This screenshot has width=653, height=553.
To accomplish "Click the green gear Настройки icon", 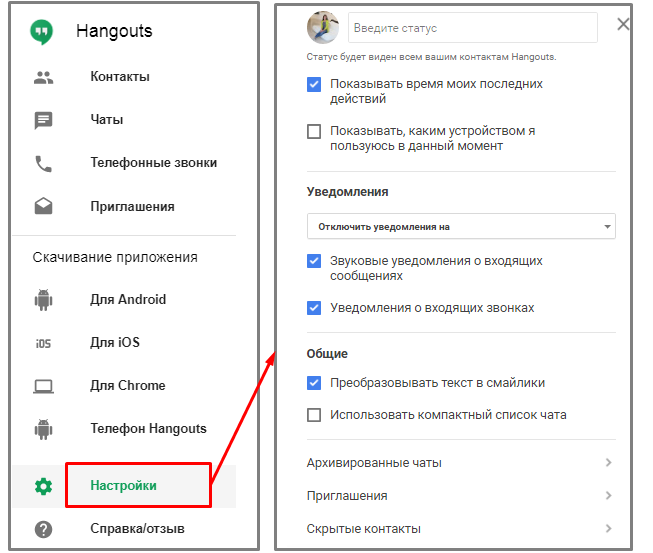I will (x=43, y=486).
